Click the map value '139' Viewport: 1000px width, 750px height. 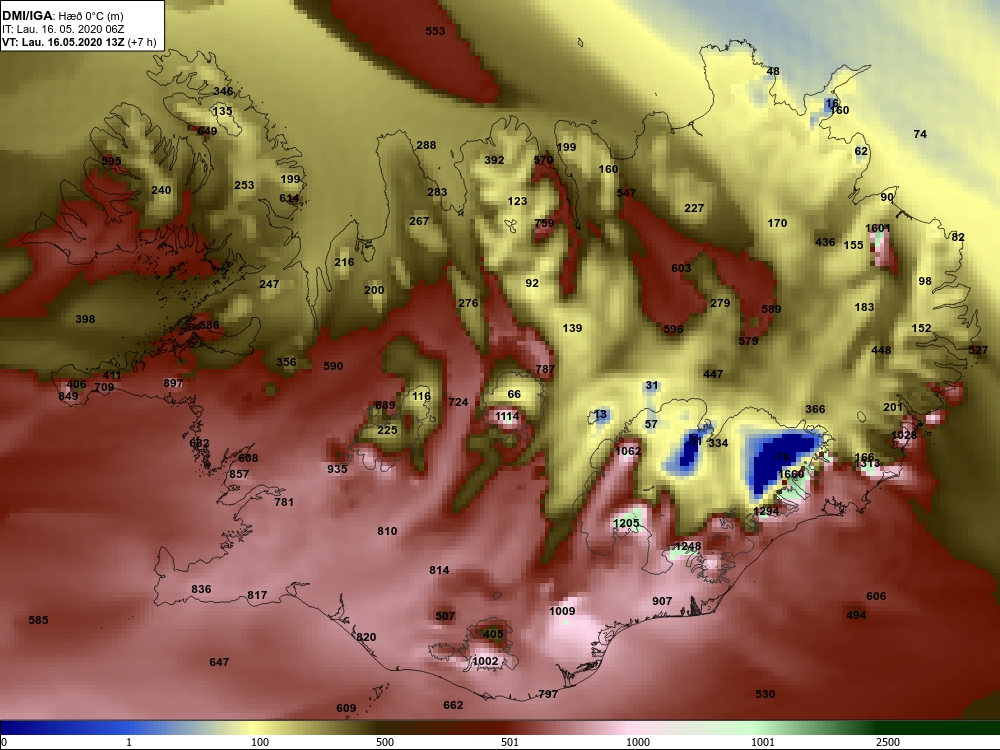(x=572, y=328)
